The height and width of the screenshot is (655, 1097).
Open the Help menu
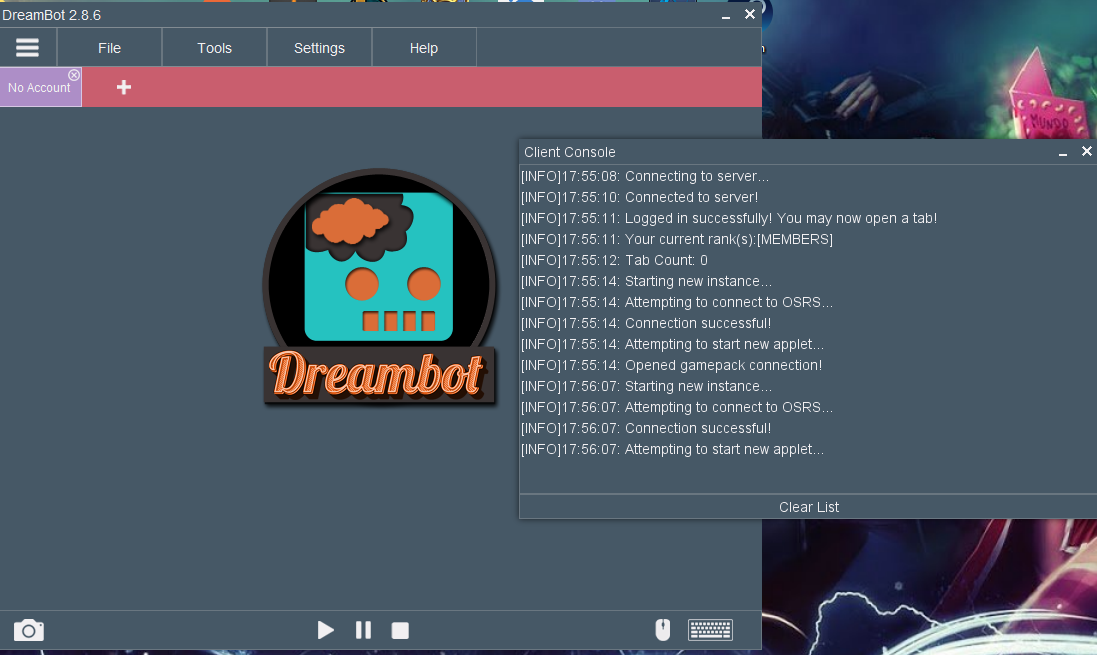click(423, 48)
